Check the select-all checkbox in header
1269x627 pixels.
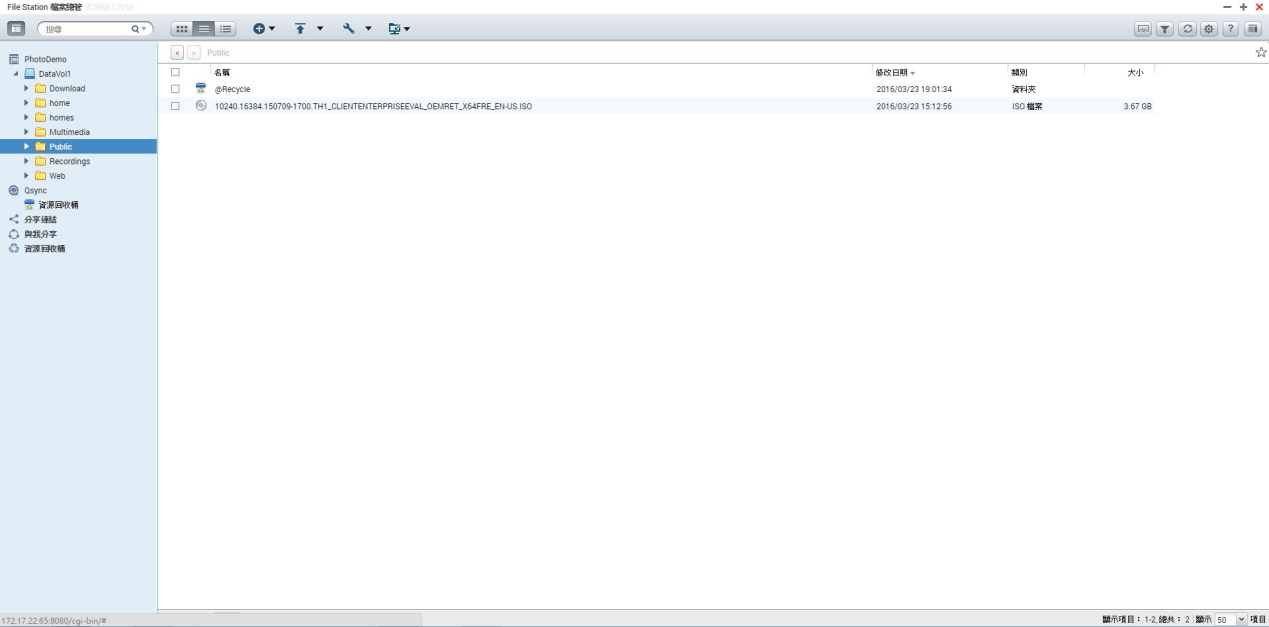175,72
